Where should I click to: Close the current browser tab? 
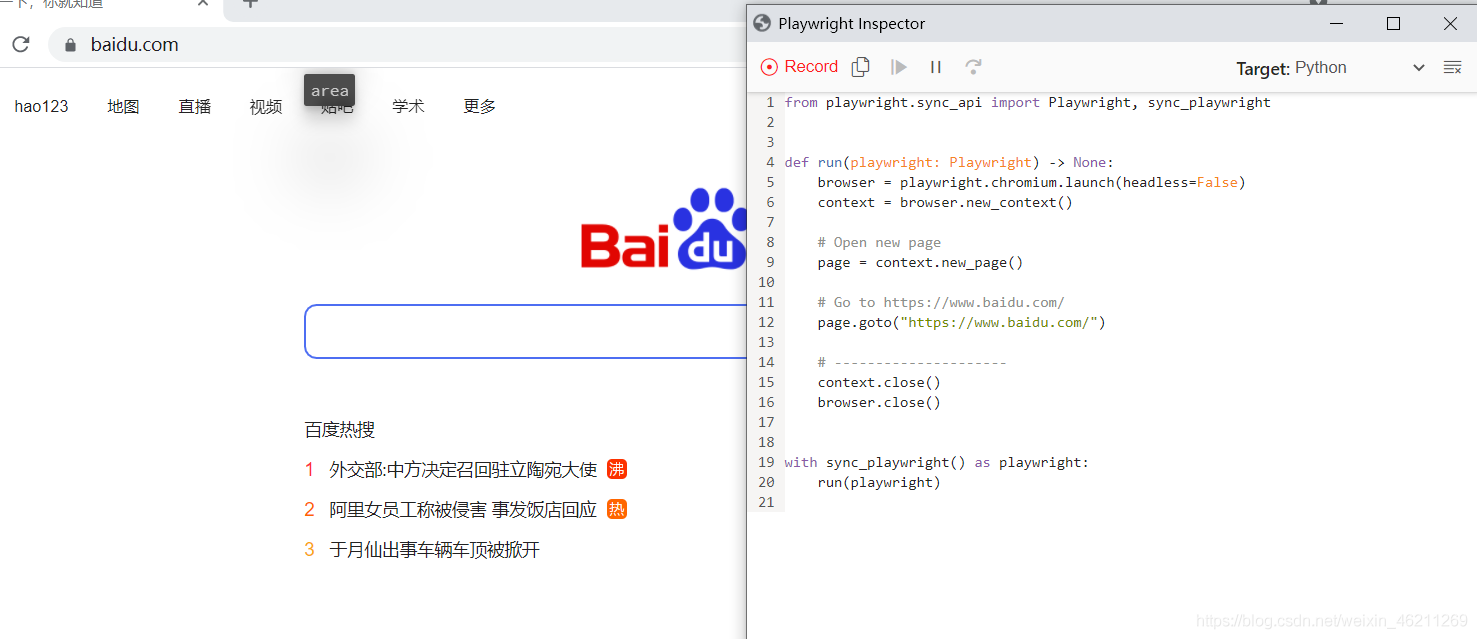(203, 3)
